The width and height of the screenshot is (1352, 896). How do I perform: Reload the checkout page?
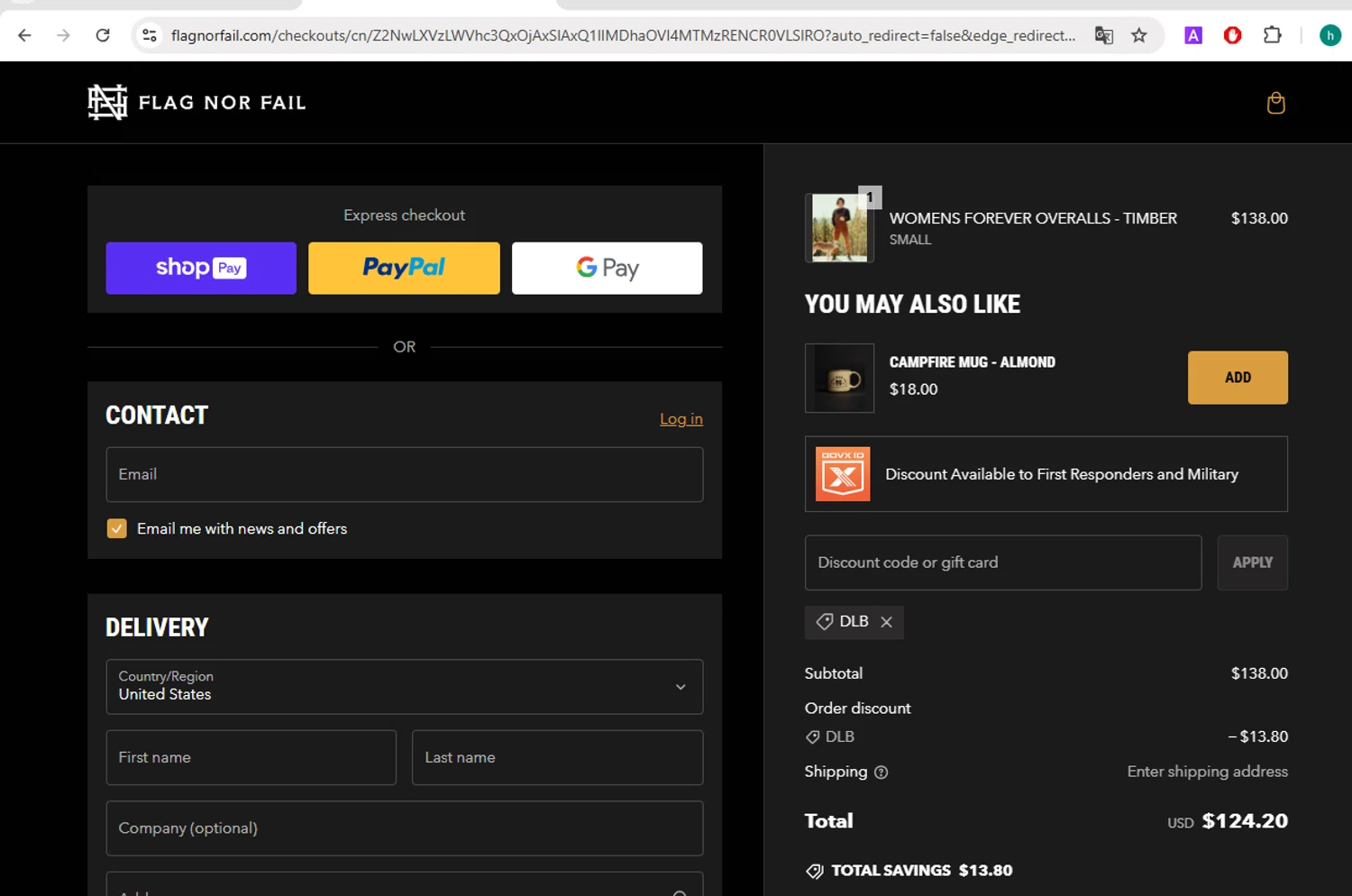pos(103,35)
